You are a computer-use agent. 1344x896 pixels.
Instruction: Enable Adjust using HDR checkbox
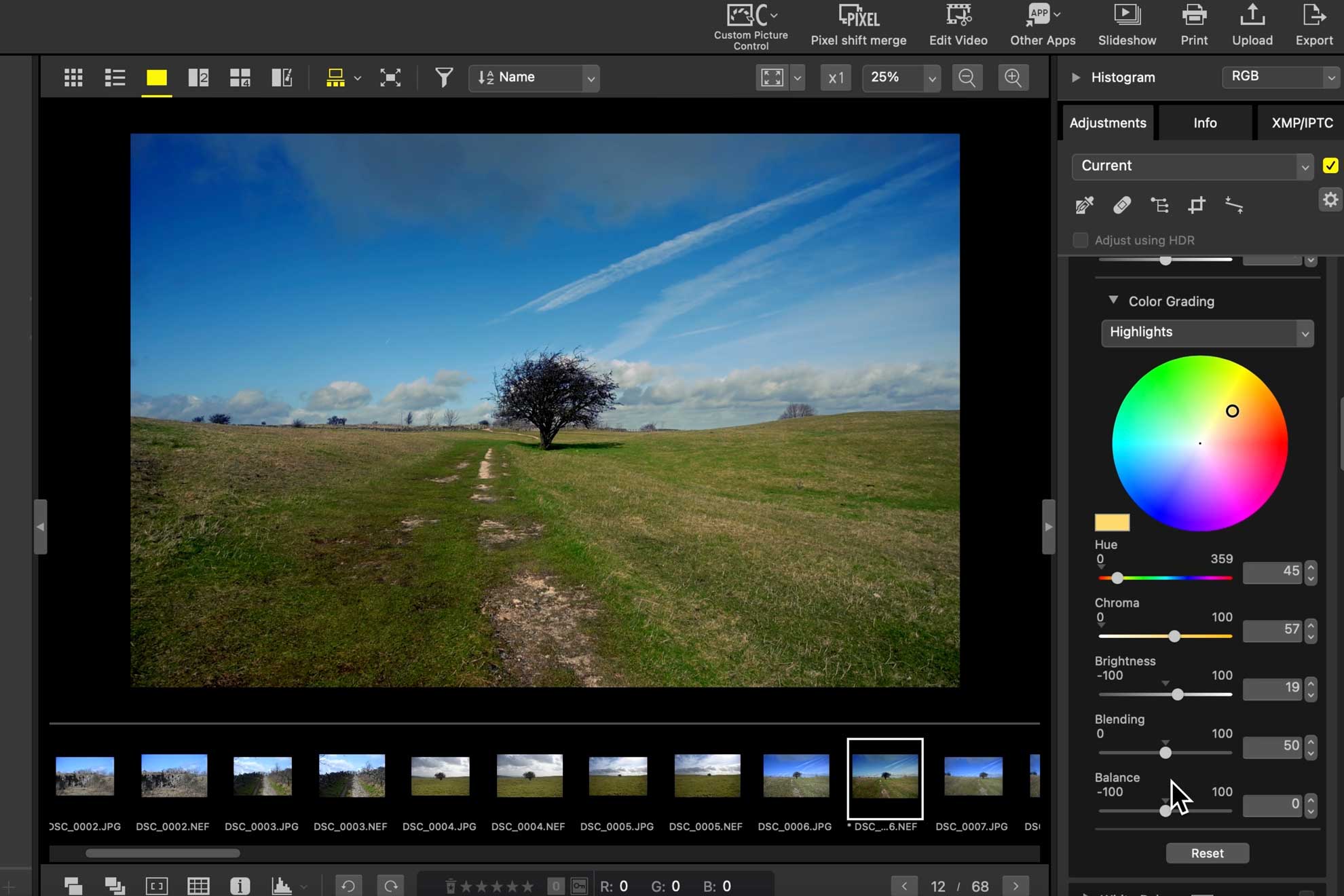click(1080, 240)
